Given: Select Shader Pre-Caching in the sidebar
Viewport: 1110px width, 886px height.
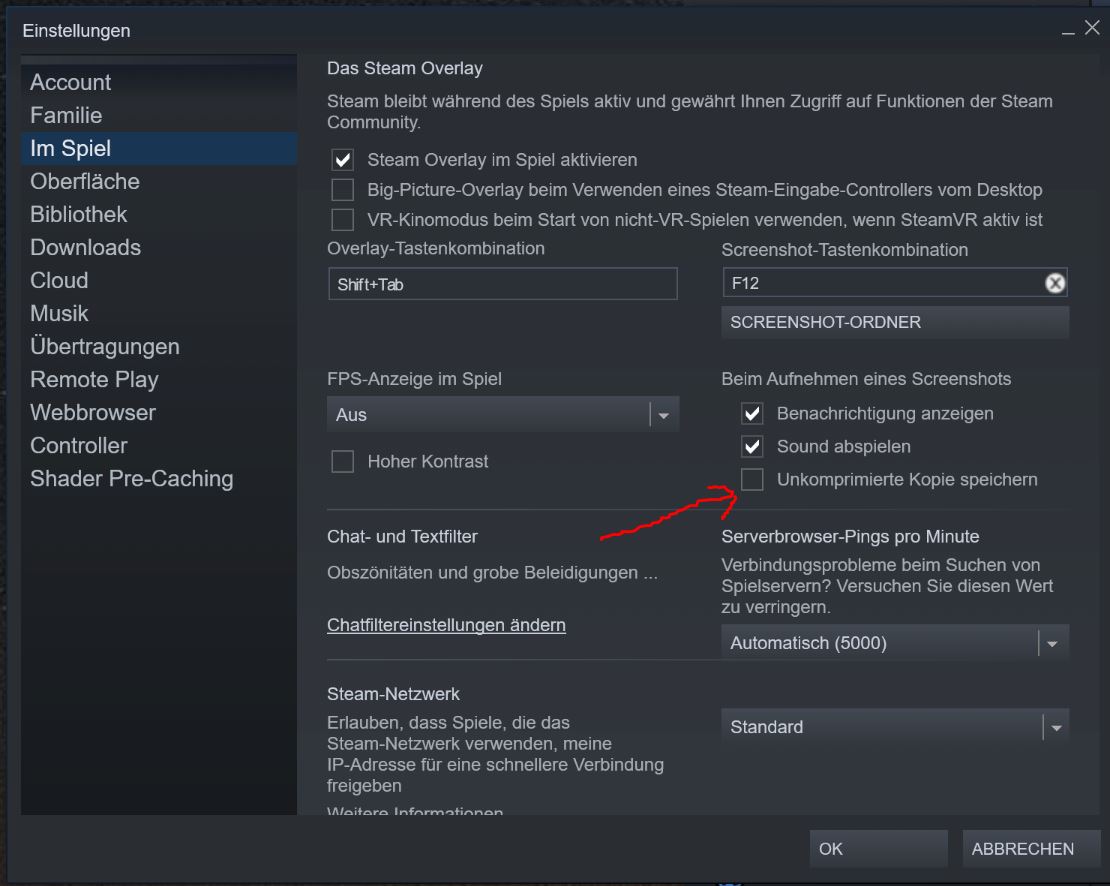Looking at the screenshot, I should 131,479.
